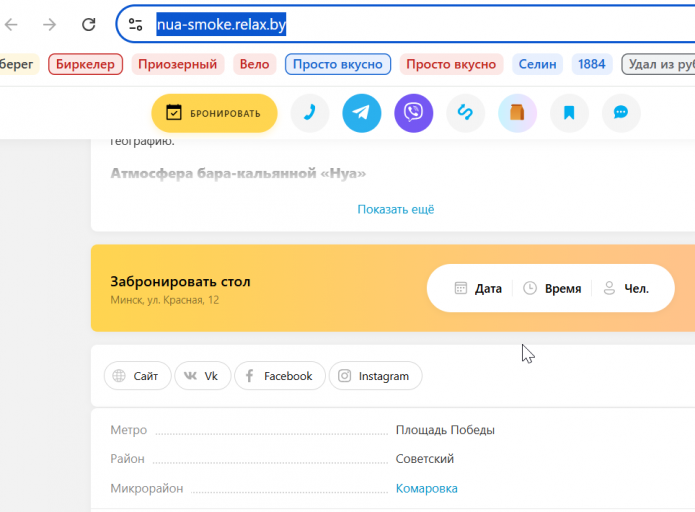
Task: Click the yellow Бронировать button
Action: pyautogui.click(x=215, y=113)
